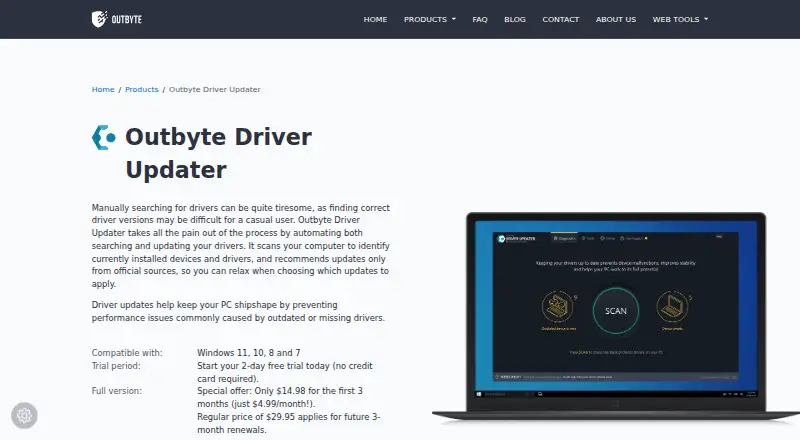The image size is (800, 440).
Task: Click the Outbyte shield logo
Action: 116,19
